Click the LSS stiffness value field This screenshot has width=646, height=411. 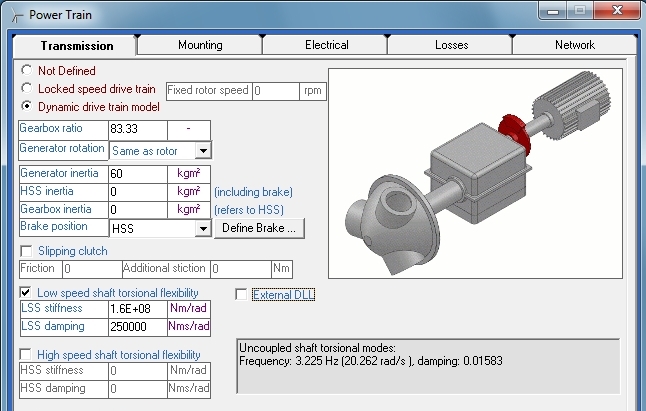tap(137, 309)
